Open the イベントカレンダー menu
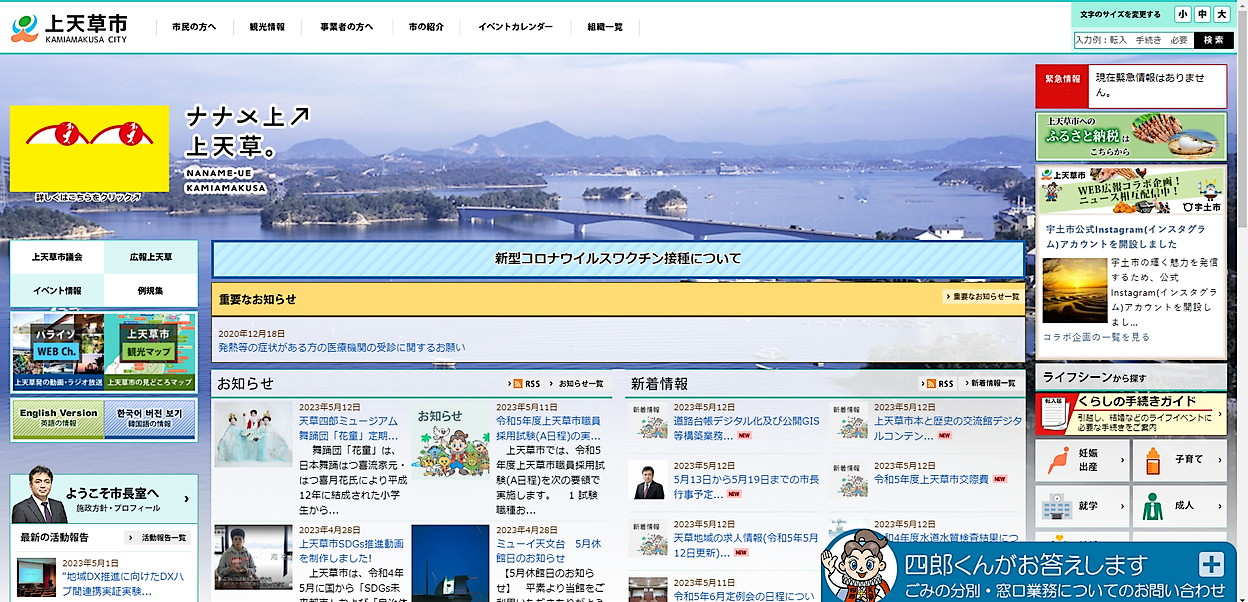The height and width of the screenshot is (602, 1248). click(515, 27)
